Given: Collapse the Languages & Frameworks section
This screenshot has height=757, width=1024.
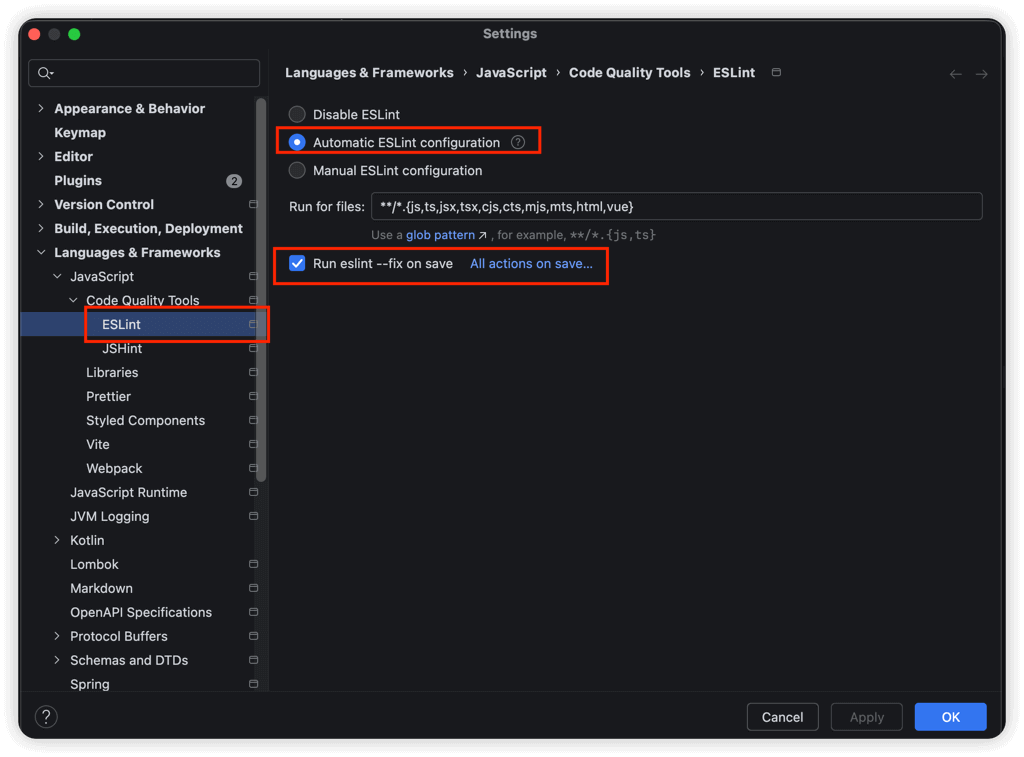Looking at the screenshot, I should click(x=40, y=252).
